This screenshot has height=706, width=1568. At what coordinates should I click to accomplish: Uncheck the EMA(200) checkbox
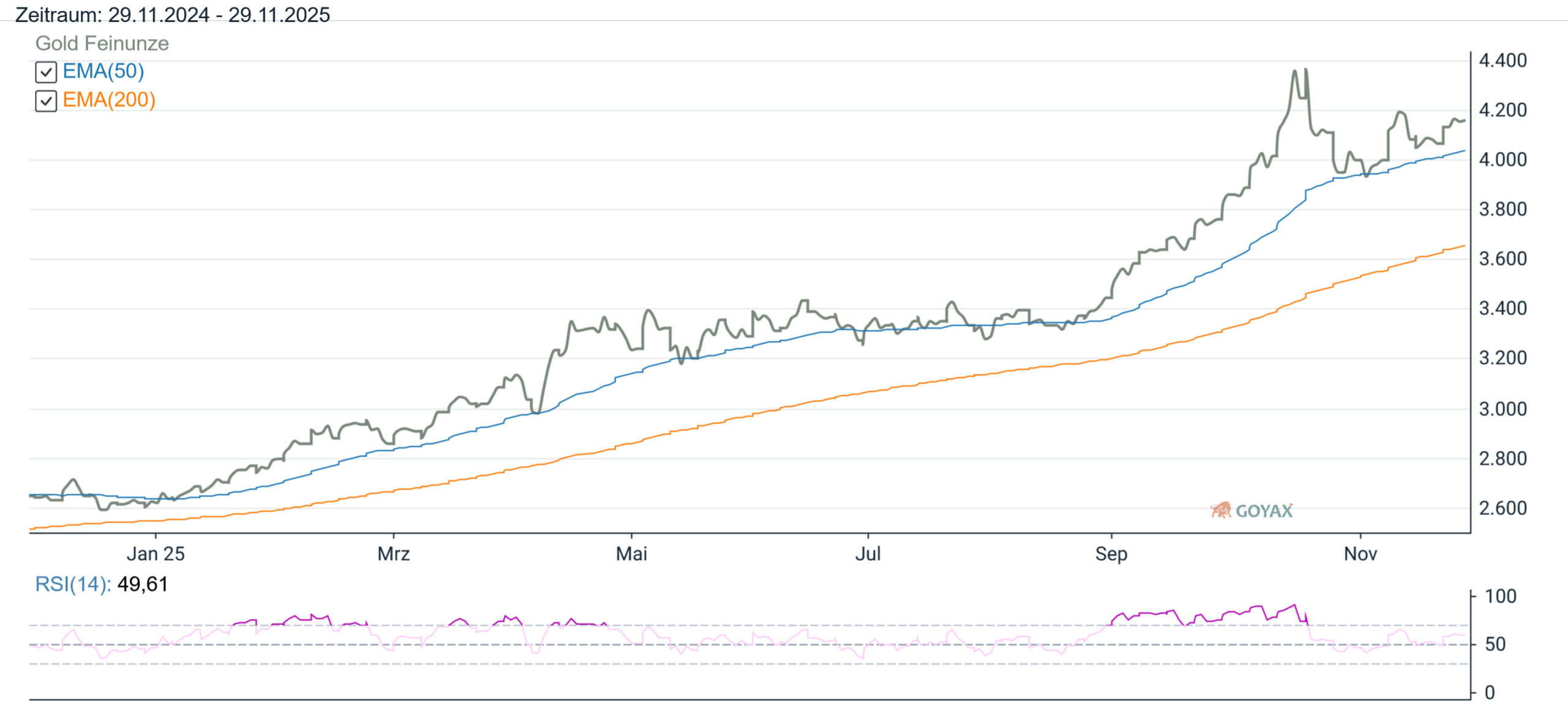tap(46, 101)
